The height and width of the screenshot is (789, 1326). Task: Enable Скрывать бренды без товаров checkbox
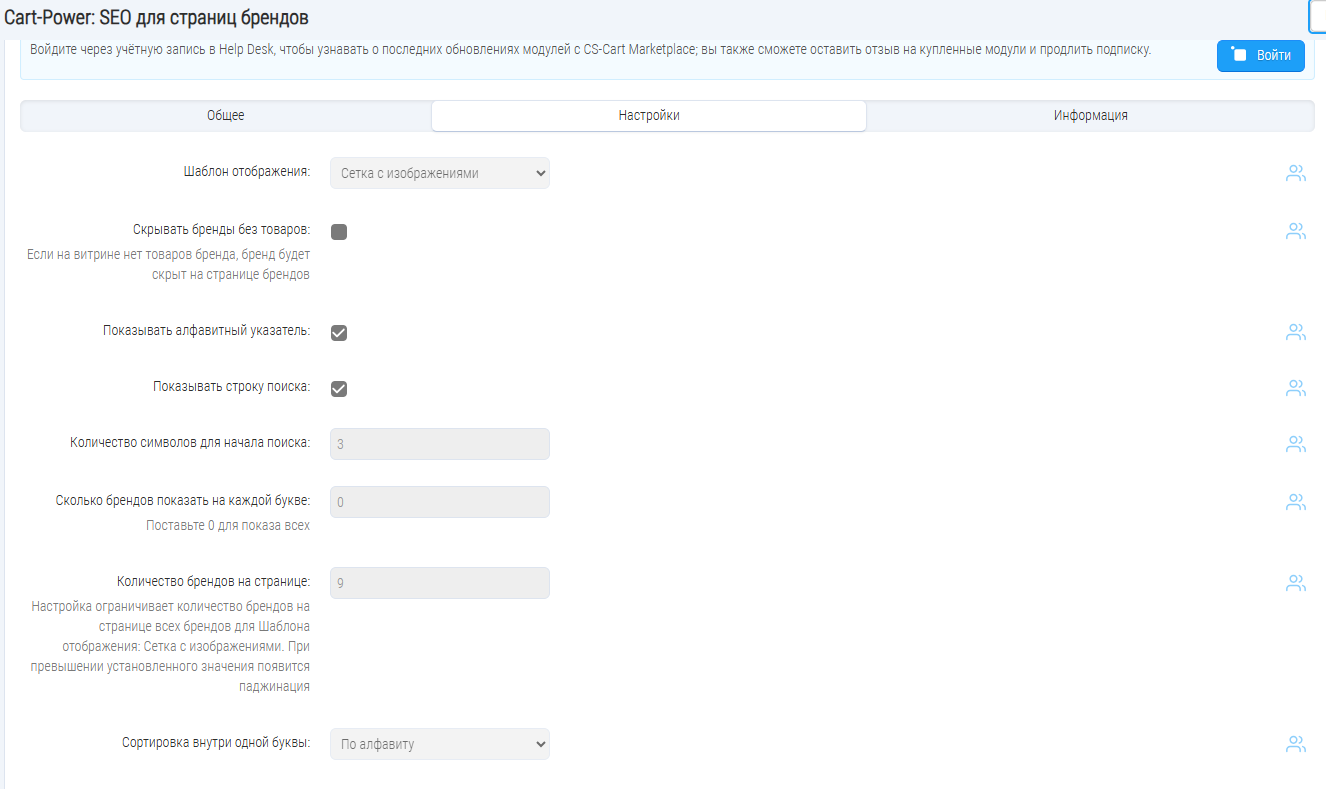tap(339, 232)
